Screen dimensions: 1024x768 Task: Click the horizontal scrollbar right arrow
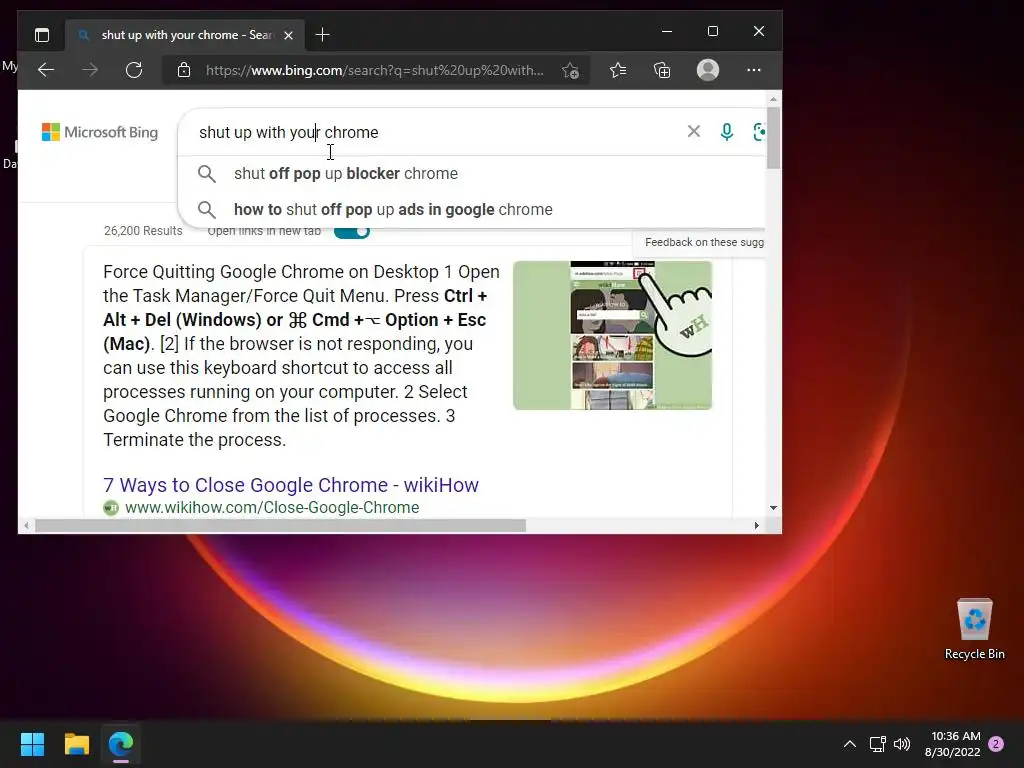(756, 526)
